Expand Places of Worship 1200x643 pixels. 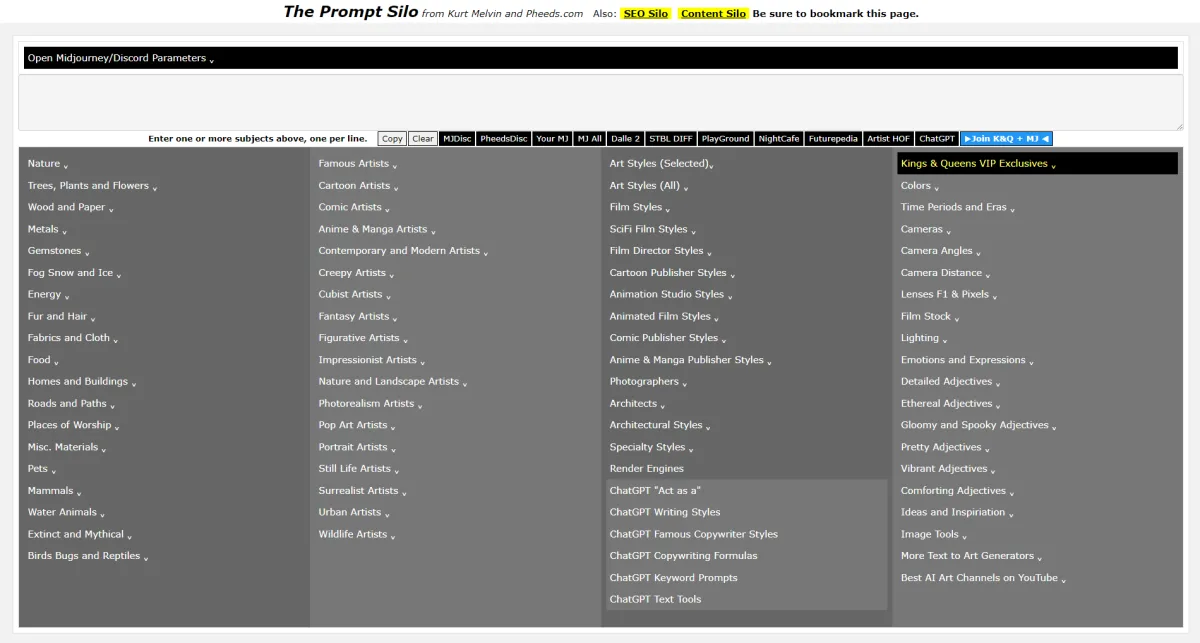[x=73, y=426]
